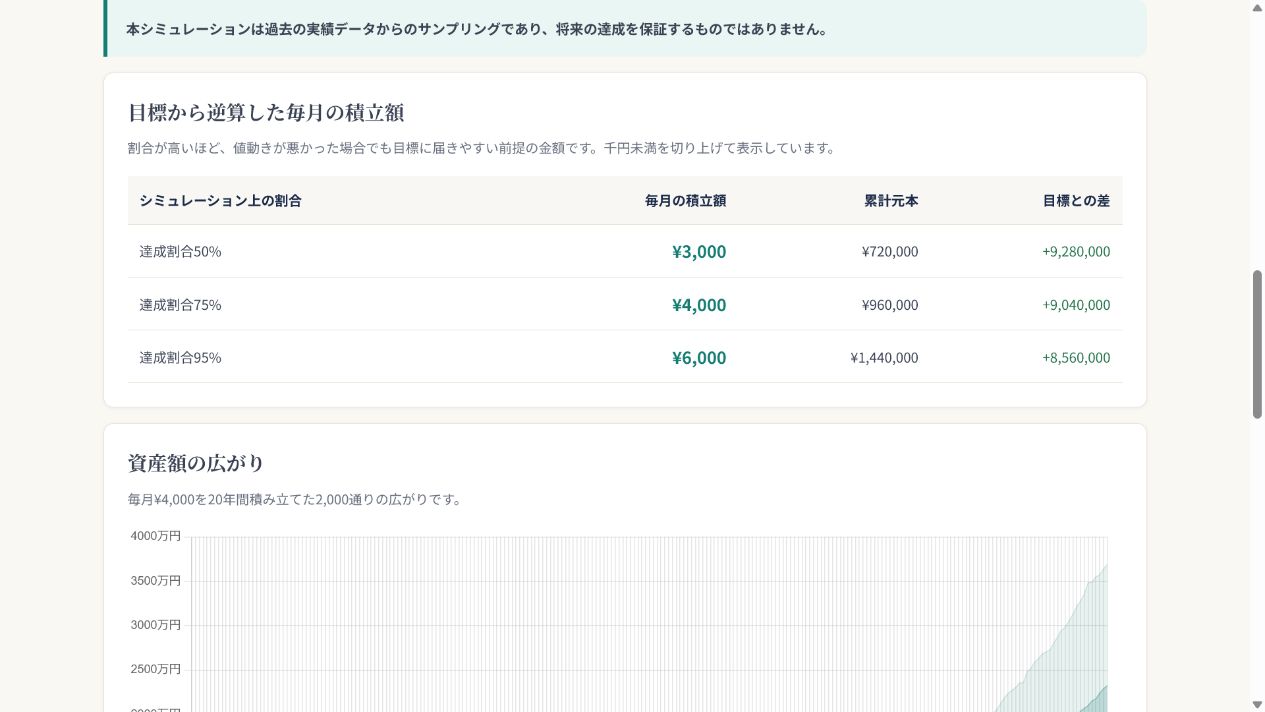Click the 目標から逆算した毎月の積立額 heading
This screenshot has height=712, width=1265.
click(x=266, y=112)
